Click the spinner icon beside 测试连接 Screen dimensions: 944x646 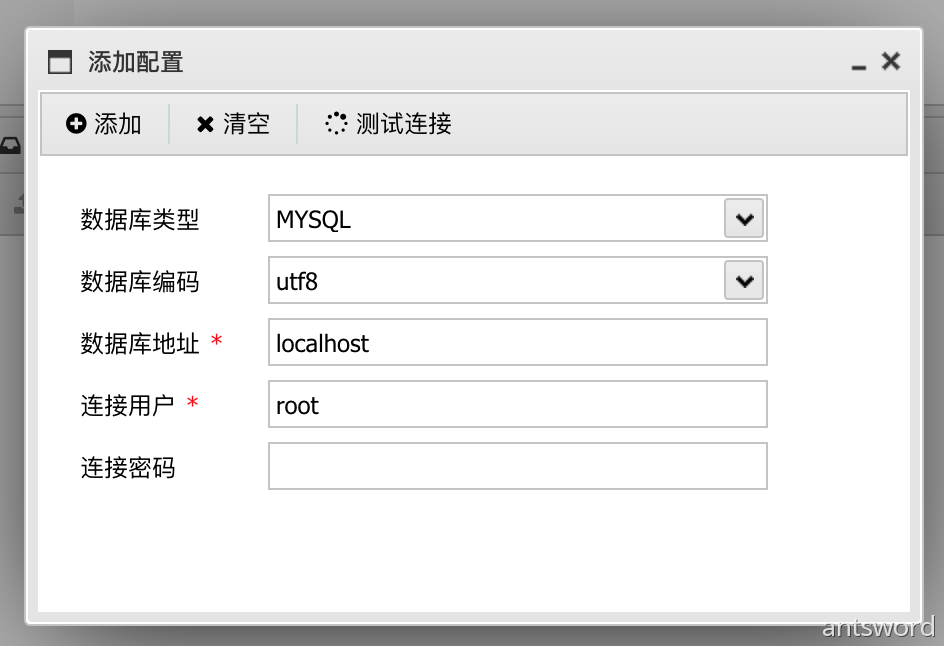(336, 123)
